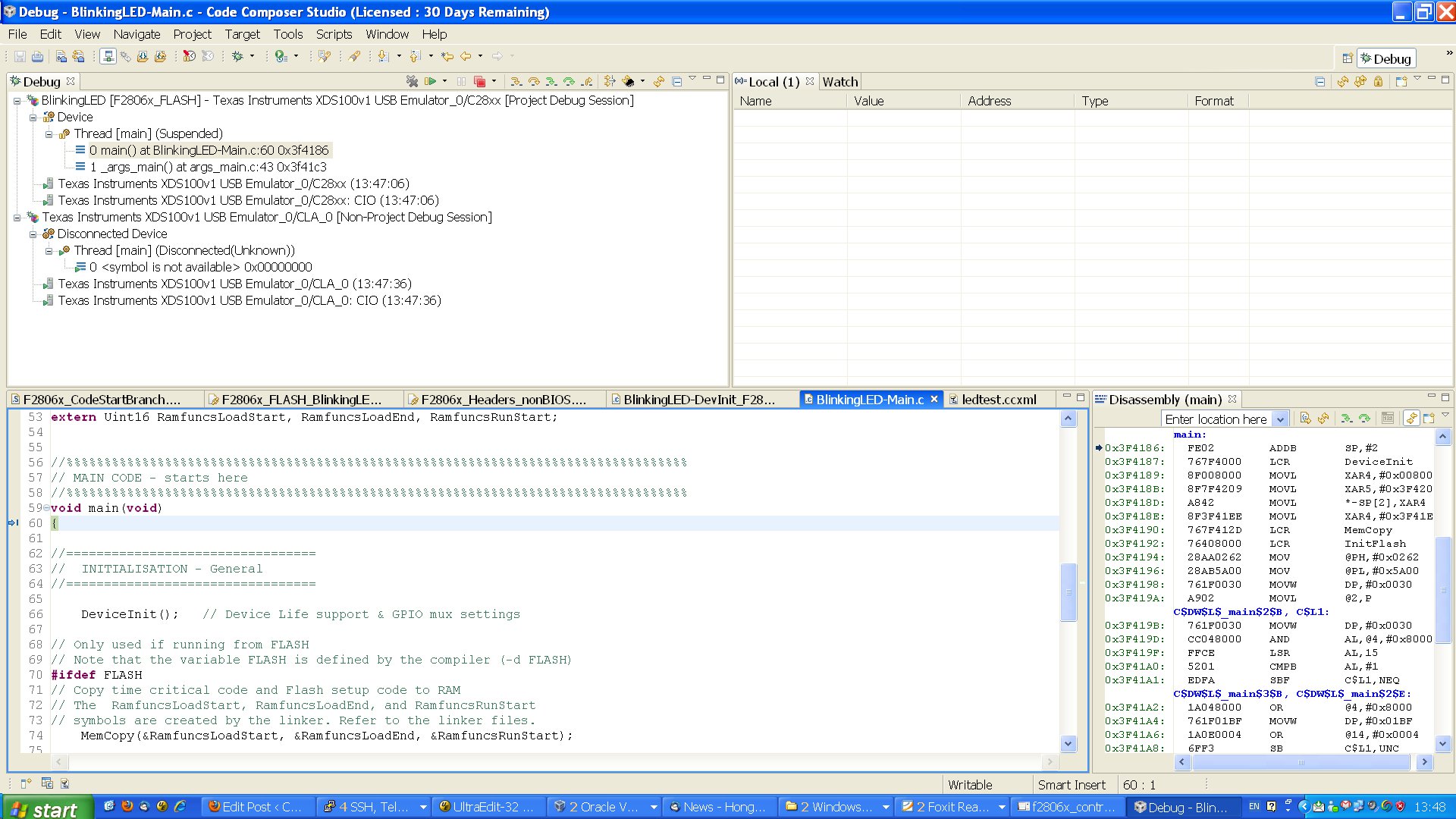
Task: Select stack frame 0 main() at BlinkingLED-Main.c:60
Action: point(209,150)
